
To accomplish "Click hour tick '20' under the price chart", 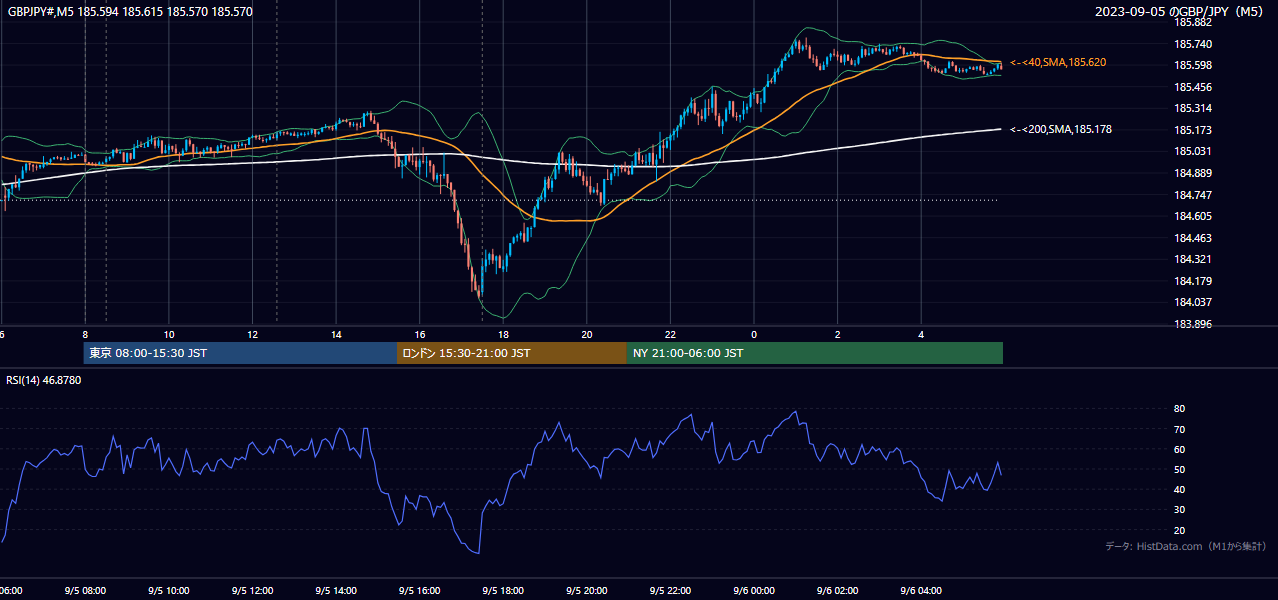I will click(x=587, y=335).
